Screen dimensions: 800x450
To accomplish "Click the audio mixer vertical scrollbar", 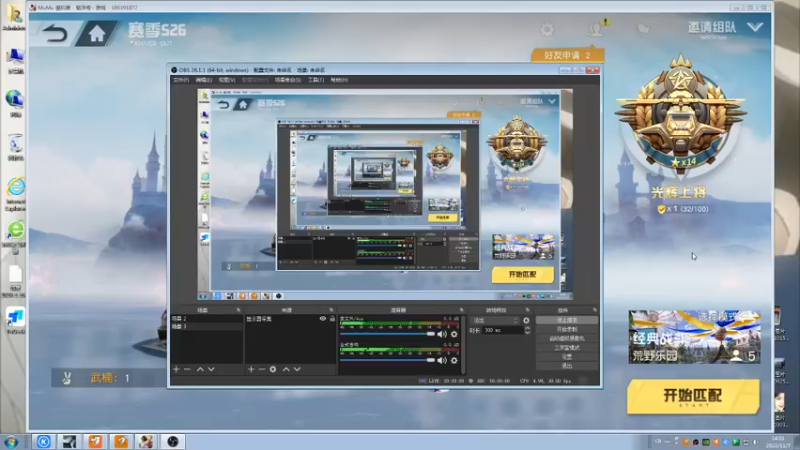I will pos(463,345).
